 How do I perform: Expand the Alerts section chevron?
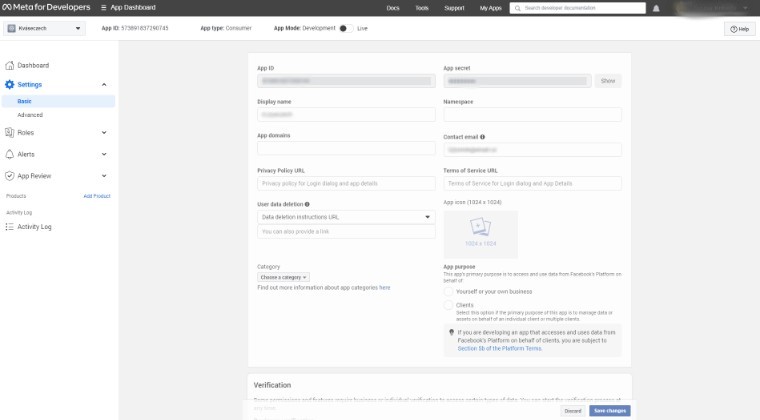pyautogui.click(x=104, y=155)
